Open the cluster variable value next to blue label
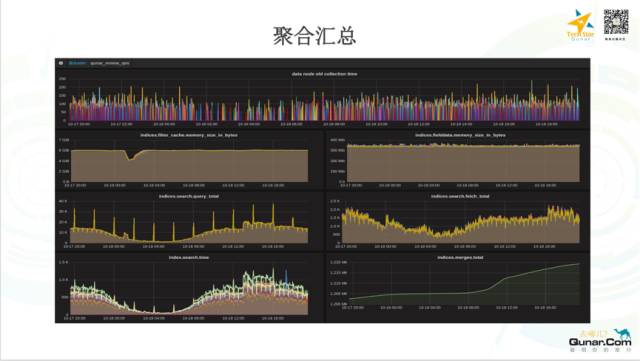Viewport: 640px width, 361px height. point(110,63)
